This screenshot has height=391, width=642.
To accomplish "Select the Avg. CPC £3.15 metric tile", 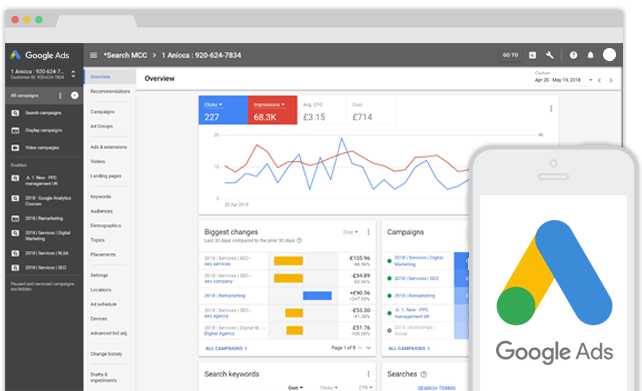I will coord(322,110).
